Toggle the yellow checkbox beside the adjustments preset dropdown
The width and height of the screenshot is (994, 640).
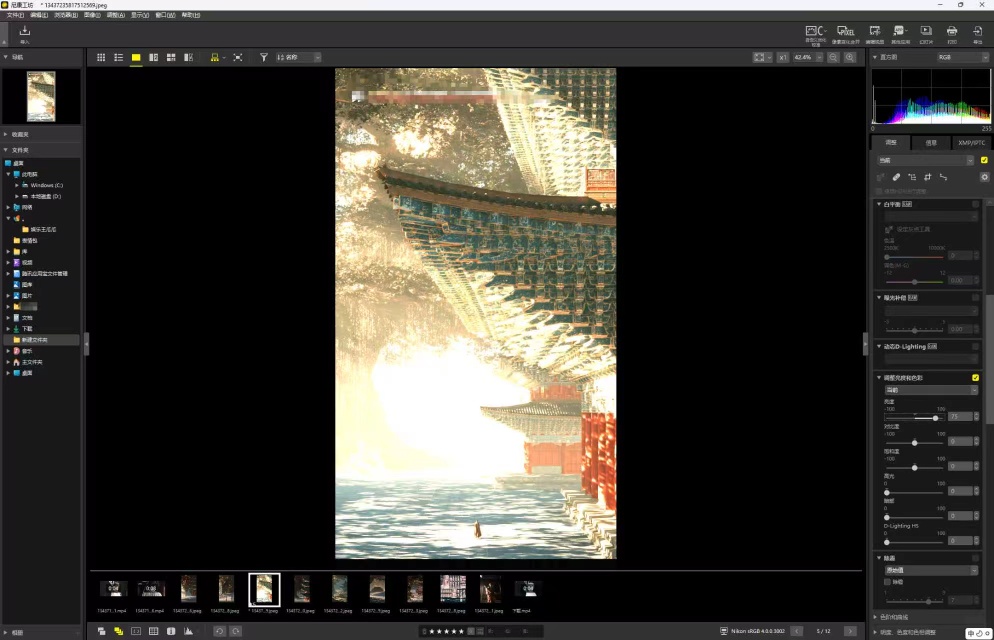click(x=984, y=160)
